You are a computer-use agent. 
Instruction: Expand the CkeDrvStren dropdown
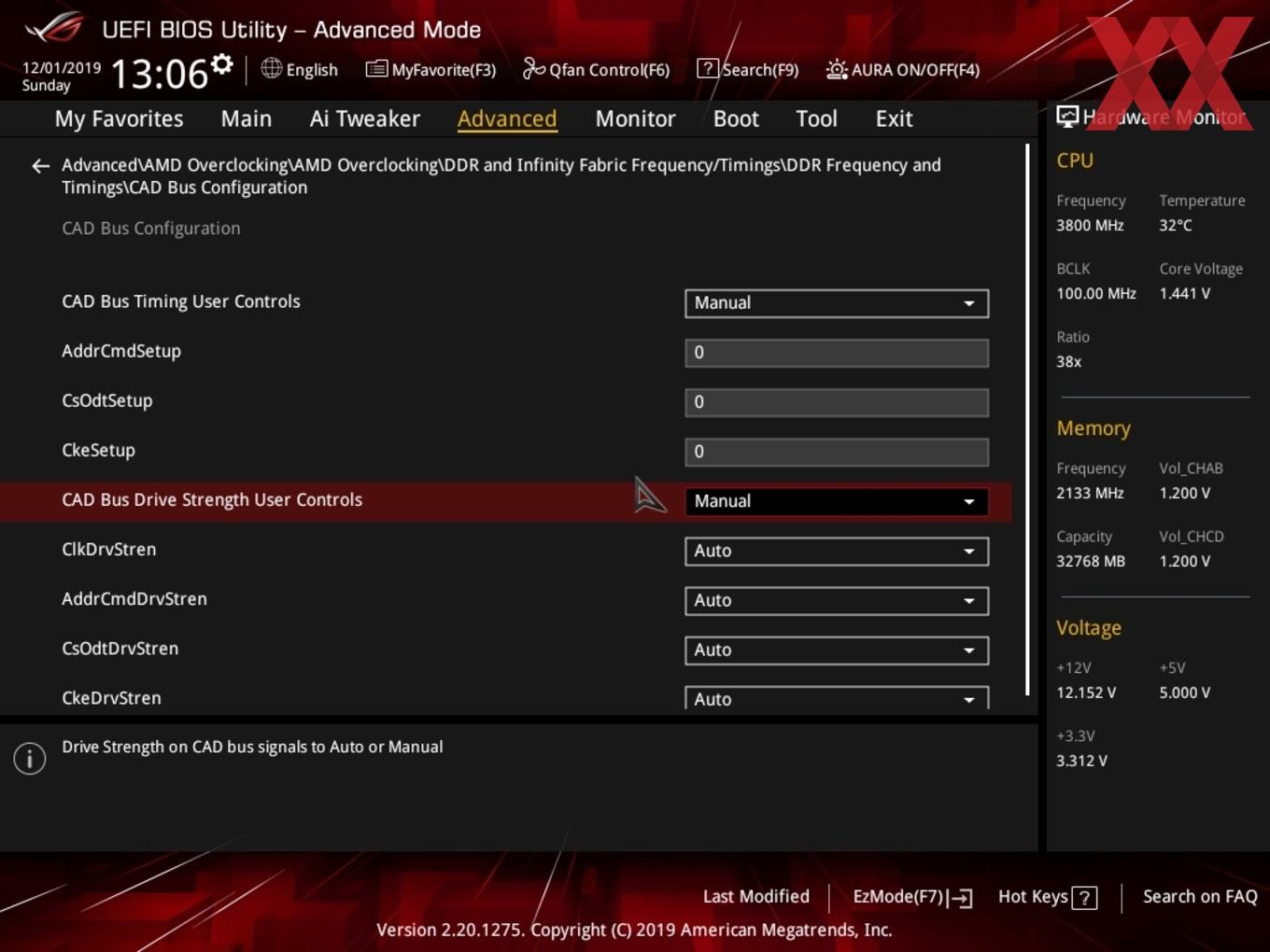(837, 698)
